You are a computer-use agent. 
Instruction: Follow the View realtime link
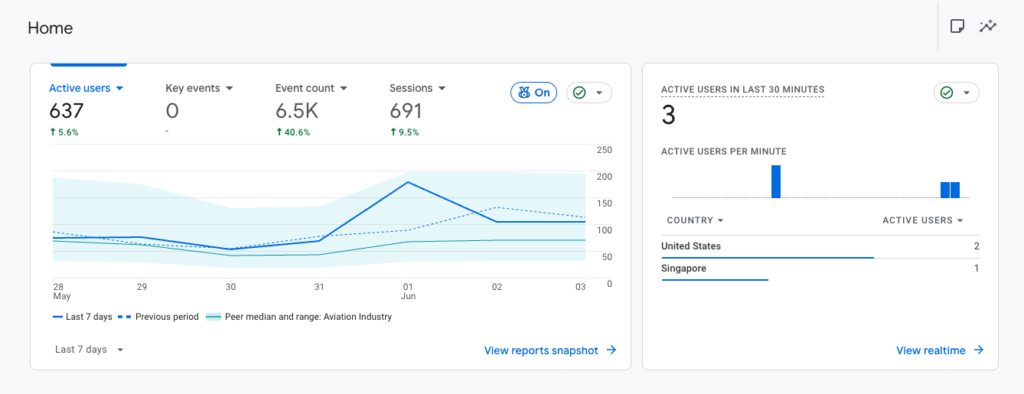point(939,350)
